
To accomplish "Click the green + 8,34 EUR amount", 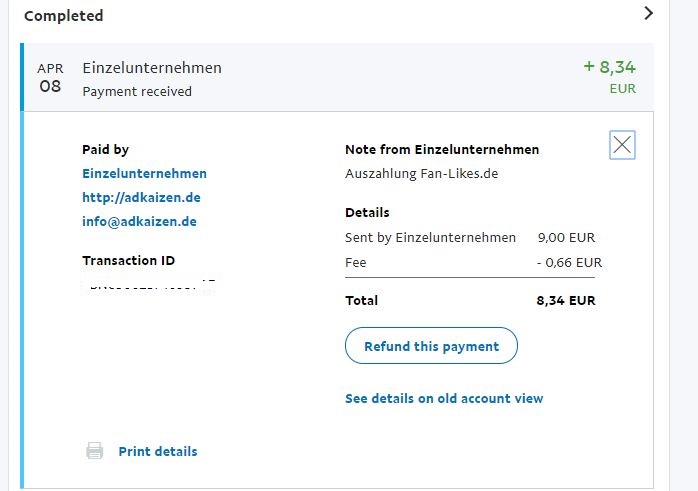I will [x=609, y=68].
